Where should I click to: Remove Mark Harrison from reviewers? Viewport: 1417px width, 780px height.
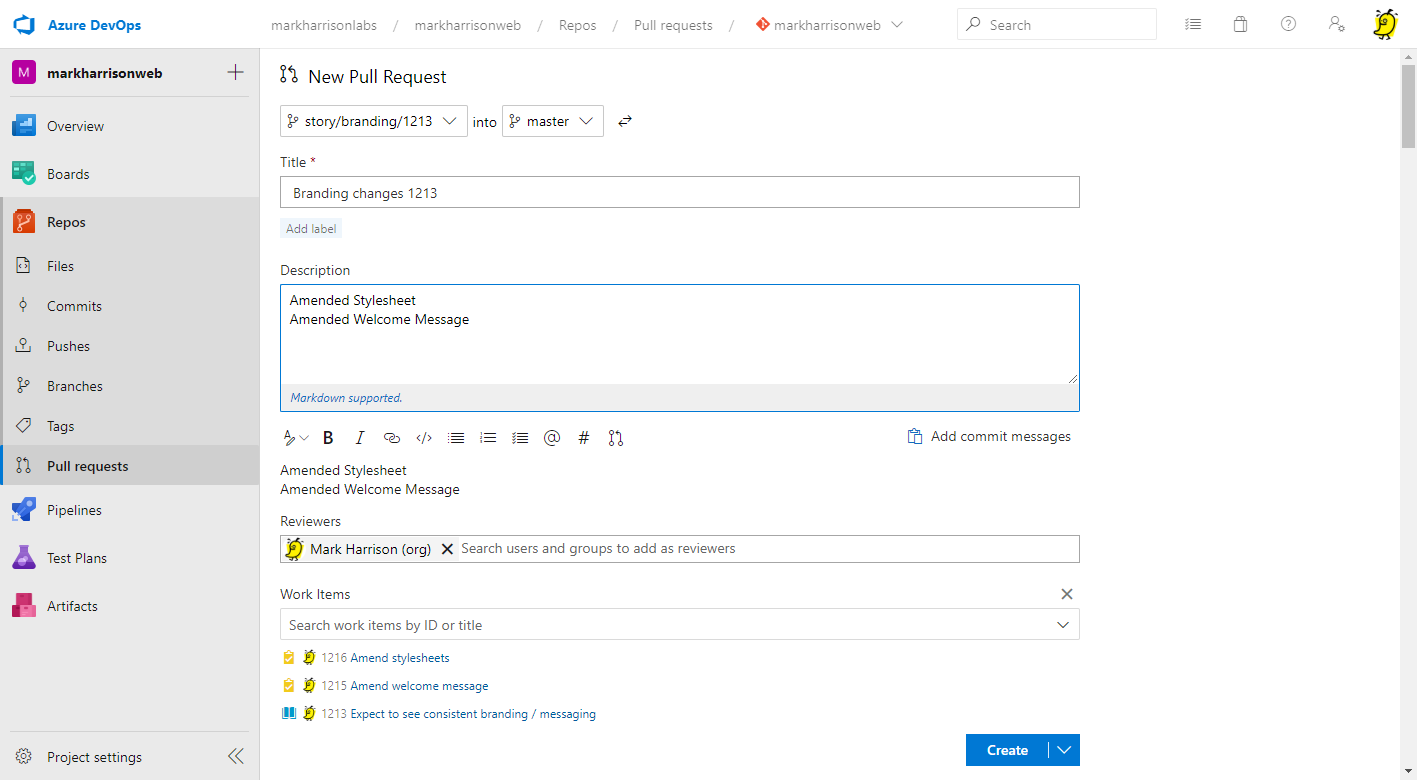pos(447,549)
